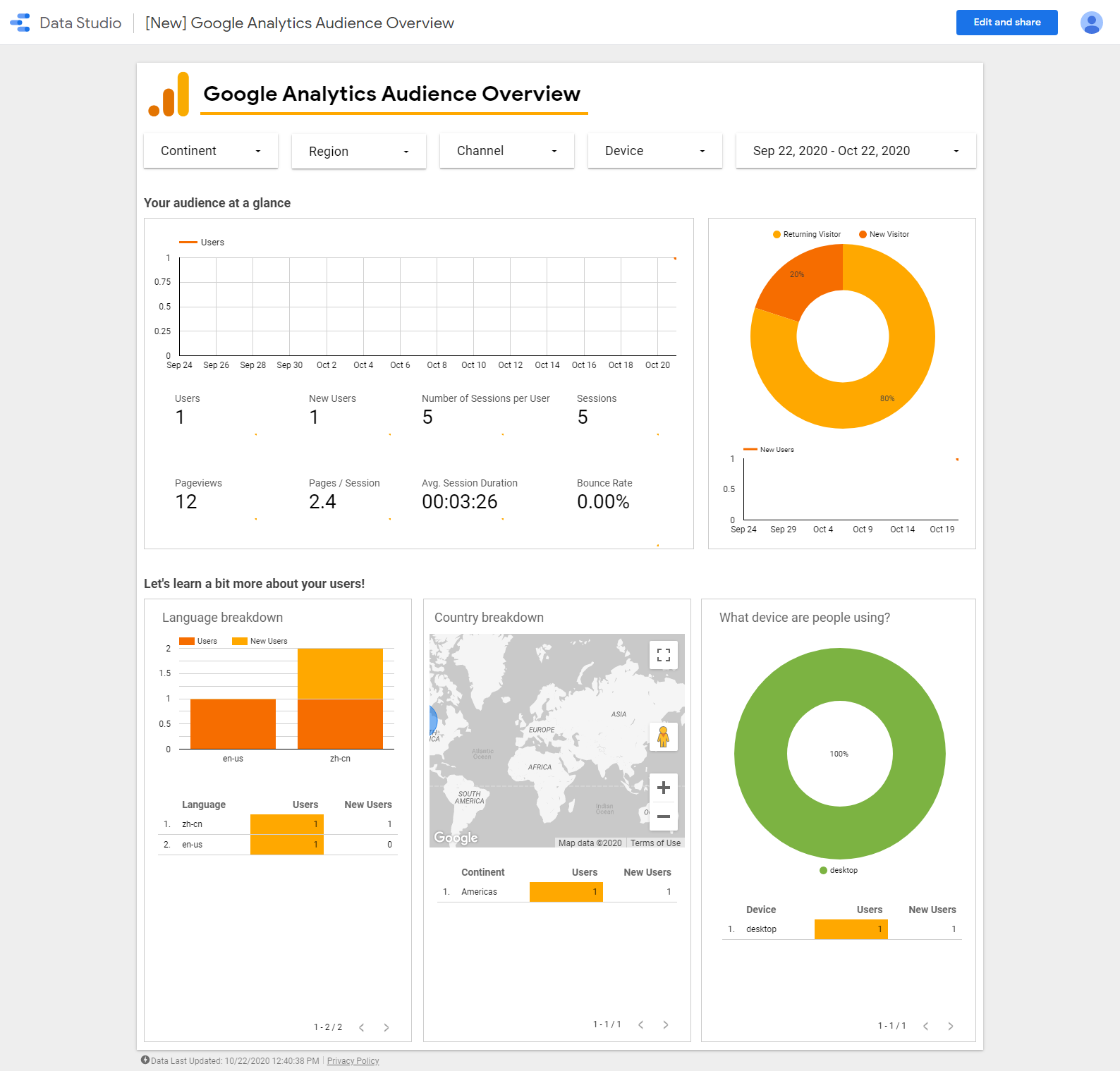Click the green 100% desktop donut
Viewport: 1120px width, 1071px height.
[761, 754]
